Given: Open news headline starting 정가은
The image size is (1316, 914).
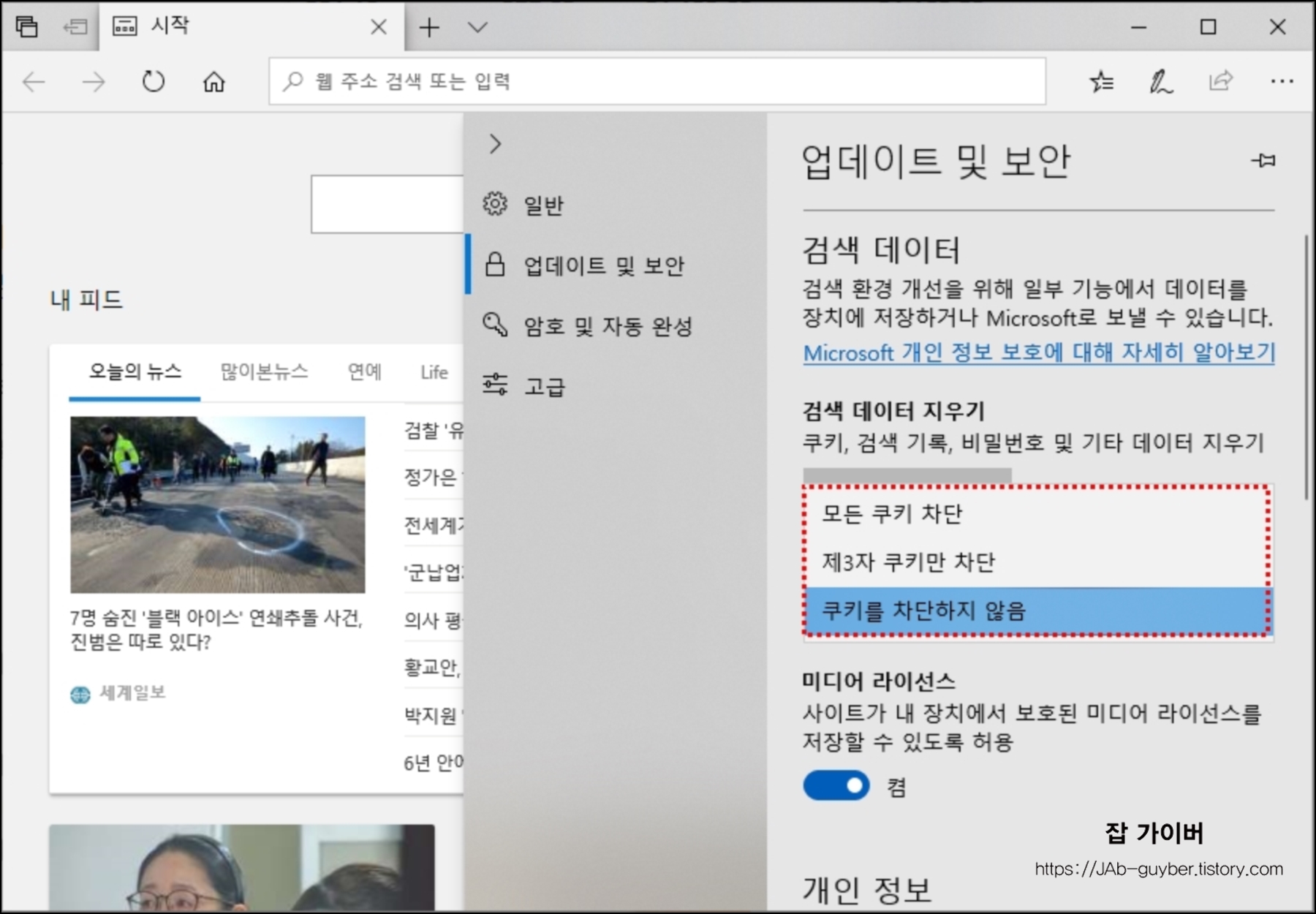Looking at the screenshot, I should (x=434, y=477).
